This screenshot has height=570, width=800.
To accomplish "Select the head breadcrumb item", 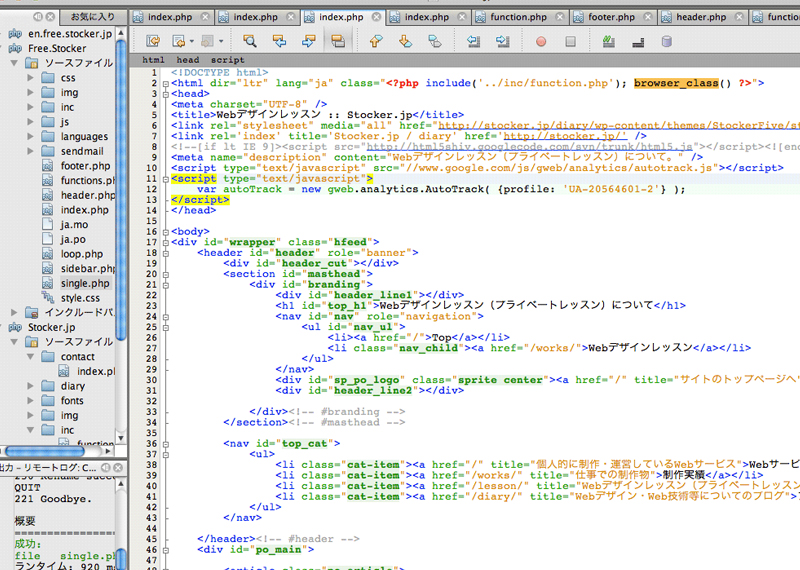I will 188,60.
